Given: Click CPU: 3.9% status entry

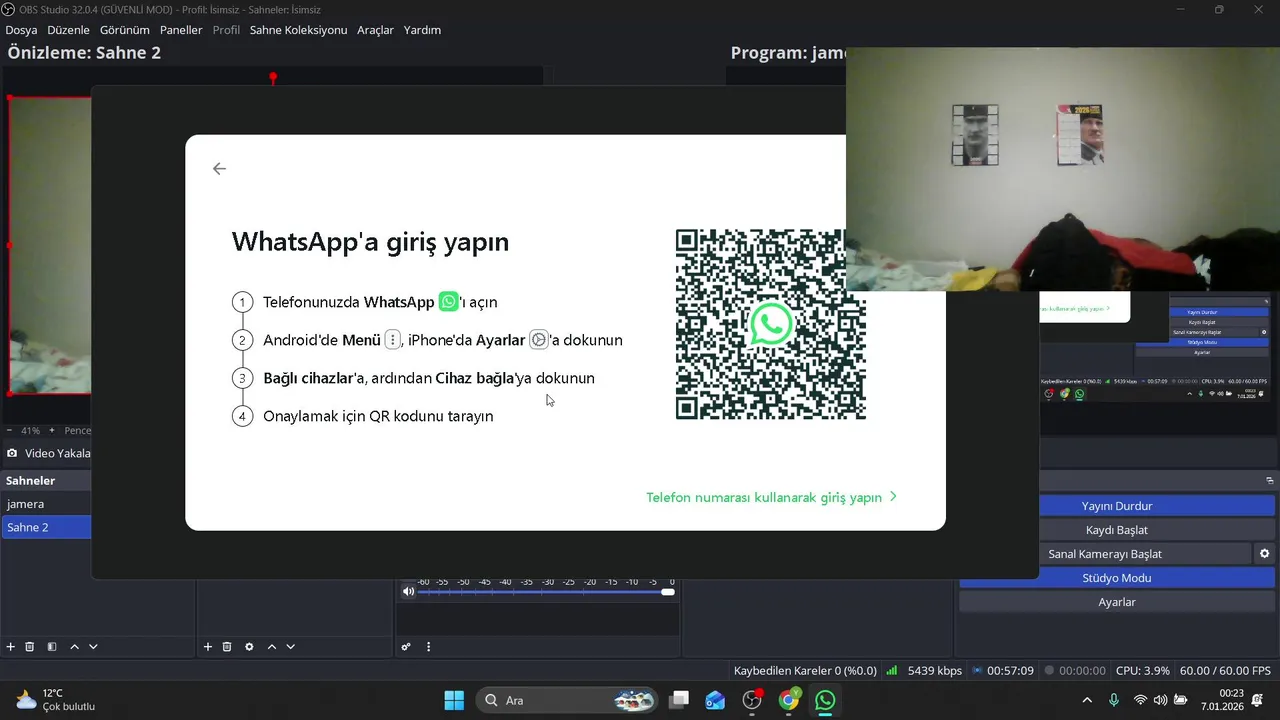Looking at the screenshot, I should pos(1143,671).
